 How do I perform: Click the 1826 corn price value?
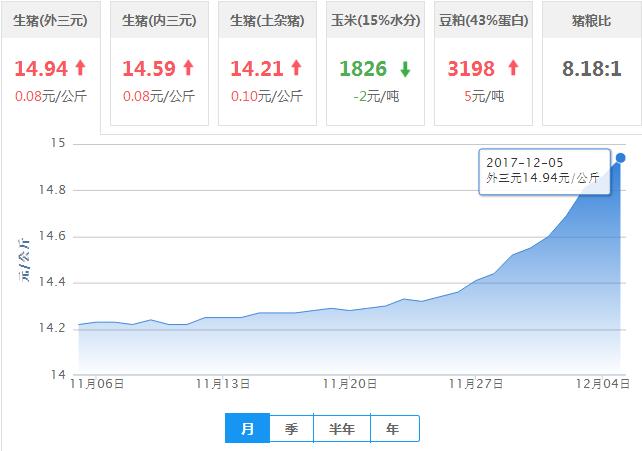click(x=363, y=68)
